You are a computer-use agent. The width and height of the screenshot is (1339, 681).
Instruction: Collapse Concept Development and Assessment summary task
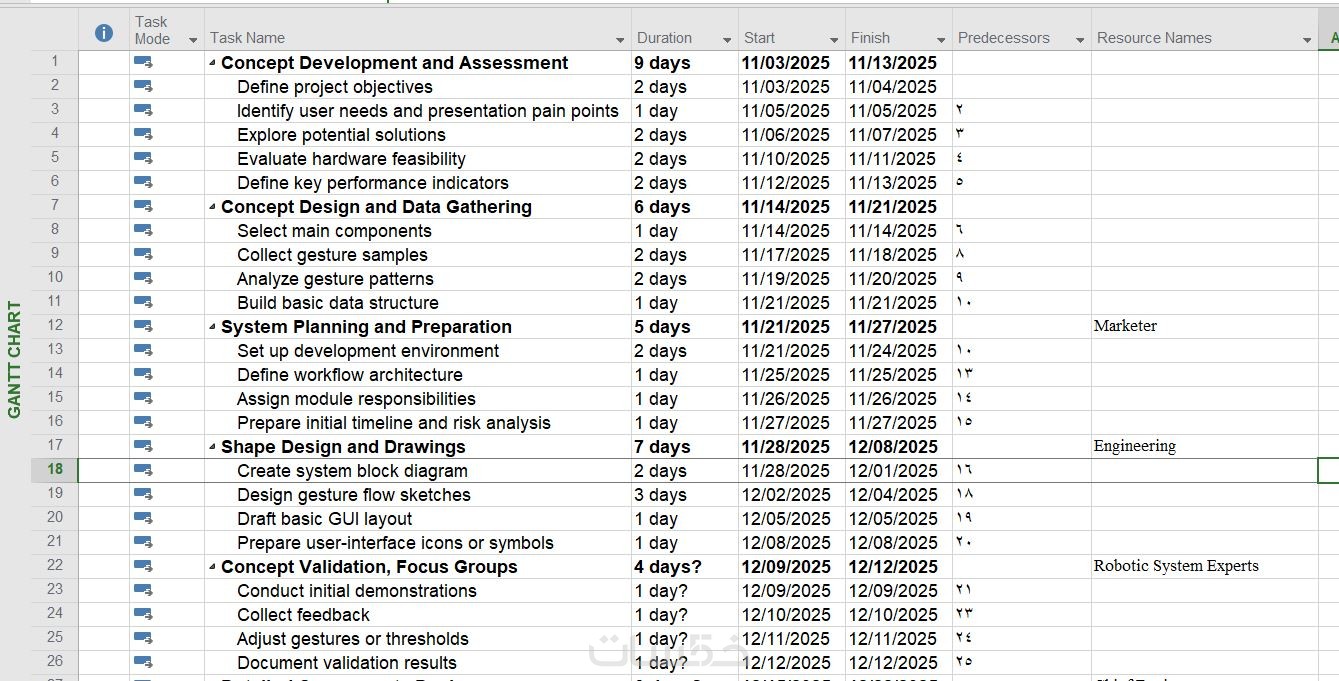(212, 63)
